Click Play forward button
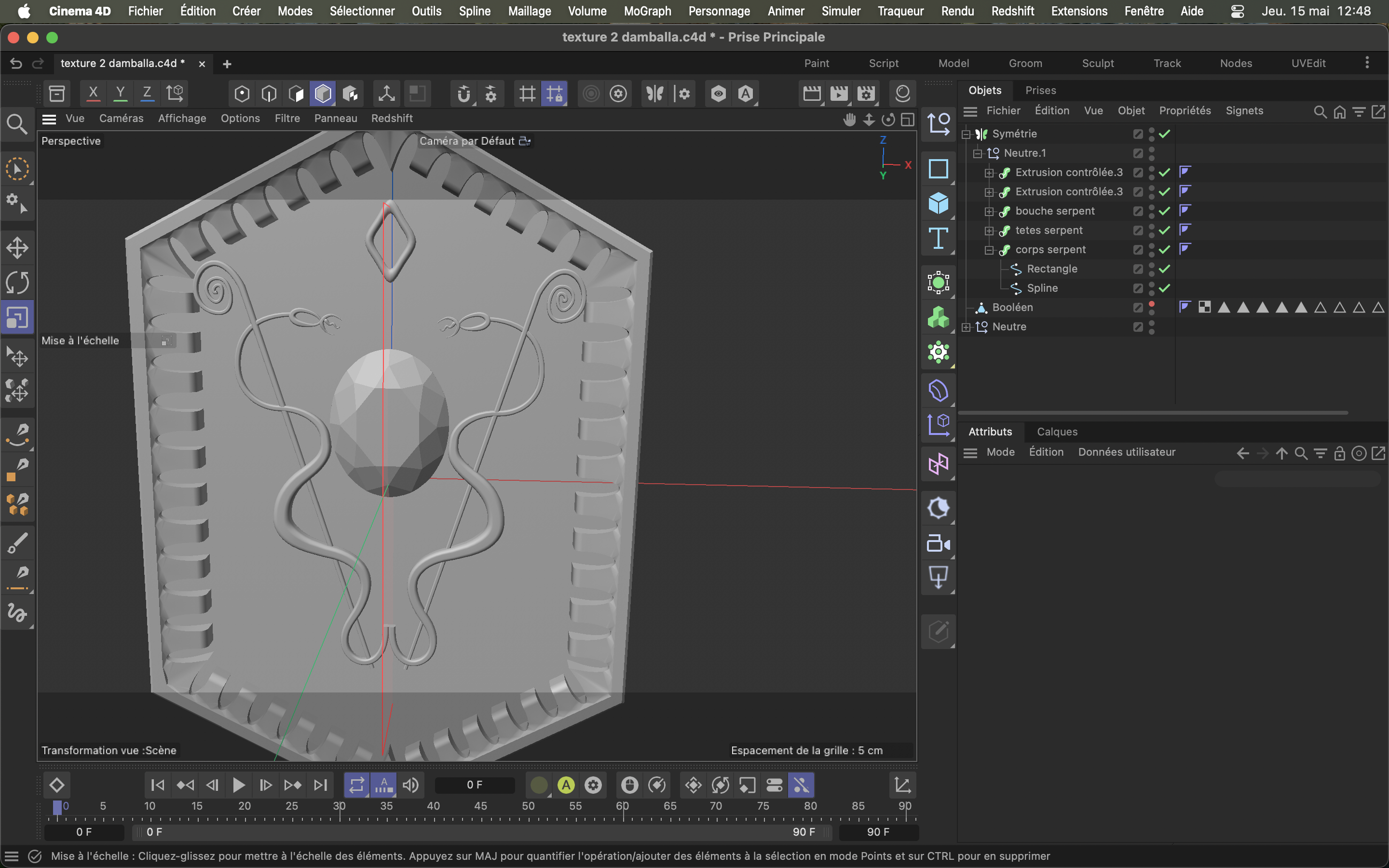This screenshot has width=1389, height=868. point(238,785)
